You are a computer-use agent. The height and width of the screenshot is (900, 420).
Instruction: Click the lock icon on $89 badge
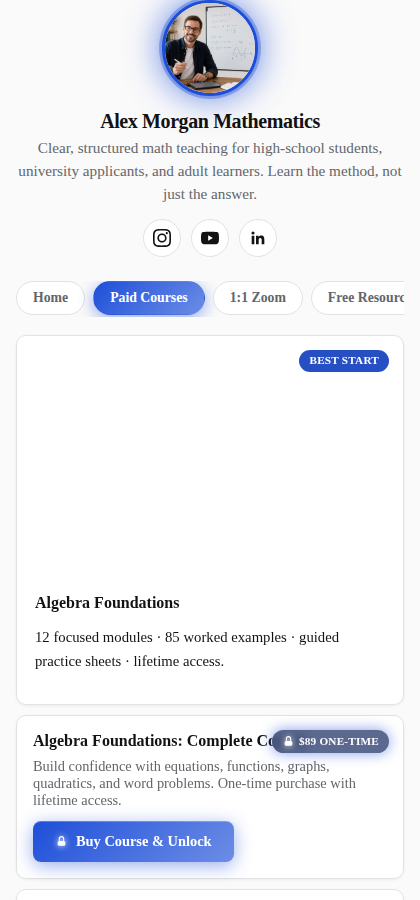click(289, 741)
